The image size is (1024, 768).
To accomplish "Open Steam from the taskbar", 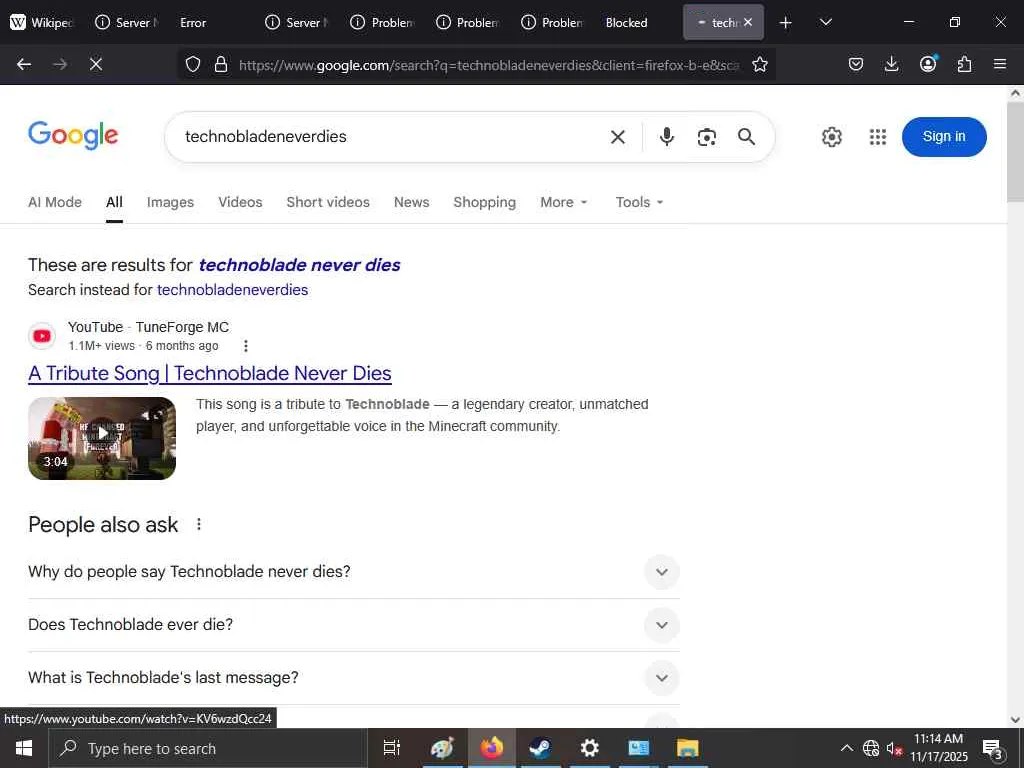I will (x=539, y=748).
